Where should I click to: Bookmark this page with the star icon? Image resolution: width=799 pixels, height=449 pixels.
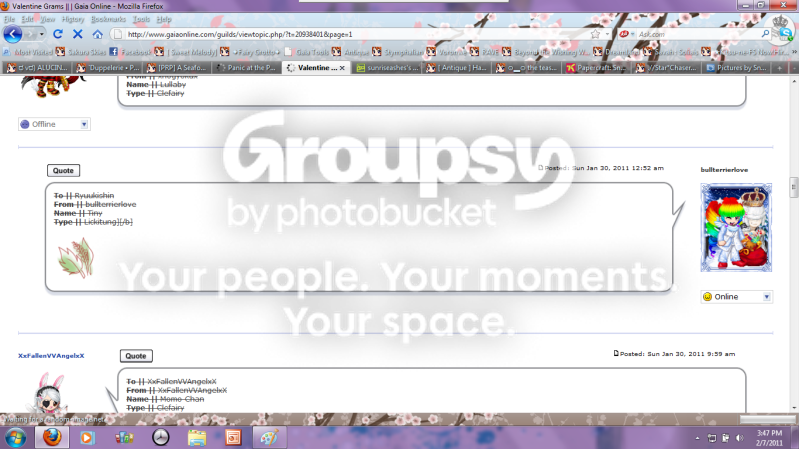tap(595, 34)
